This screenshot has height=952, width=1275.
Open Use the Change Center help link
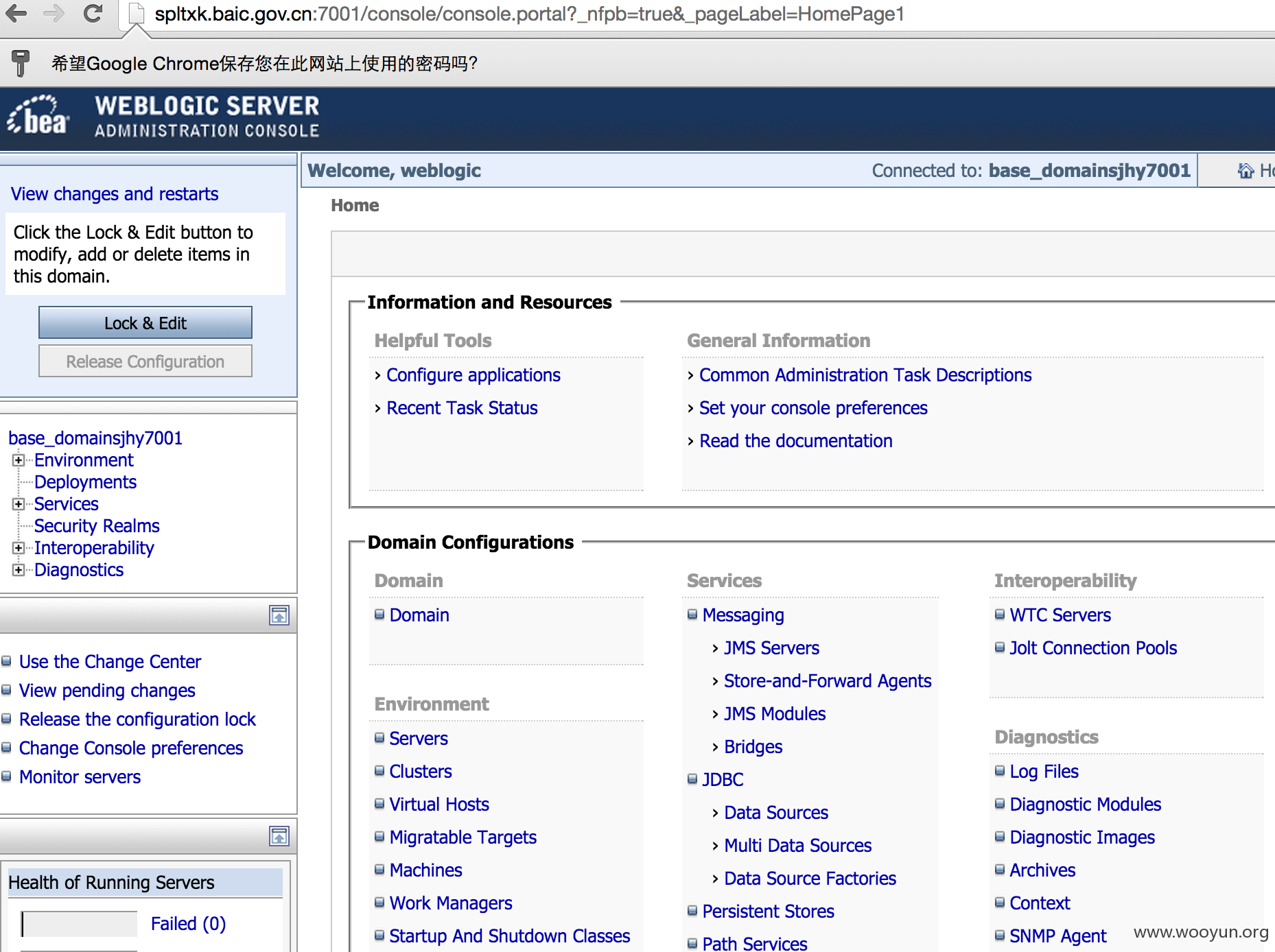[110, 662]
